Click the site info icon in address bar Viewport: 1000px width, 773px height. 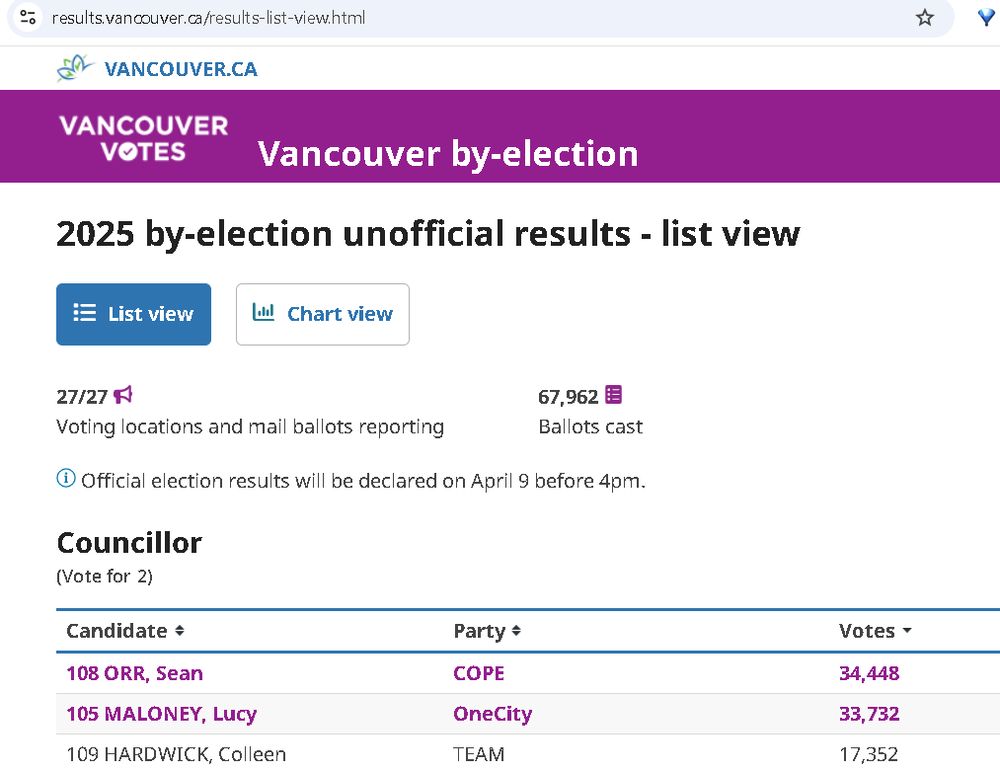tap(28, 17)
